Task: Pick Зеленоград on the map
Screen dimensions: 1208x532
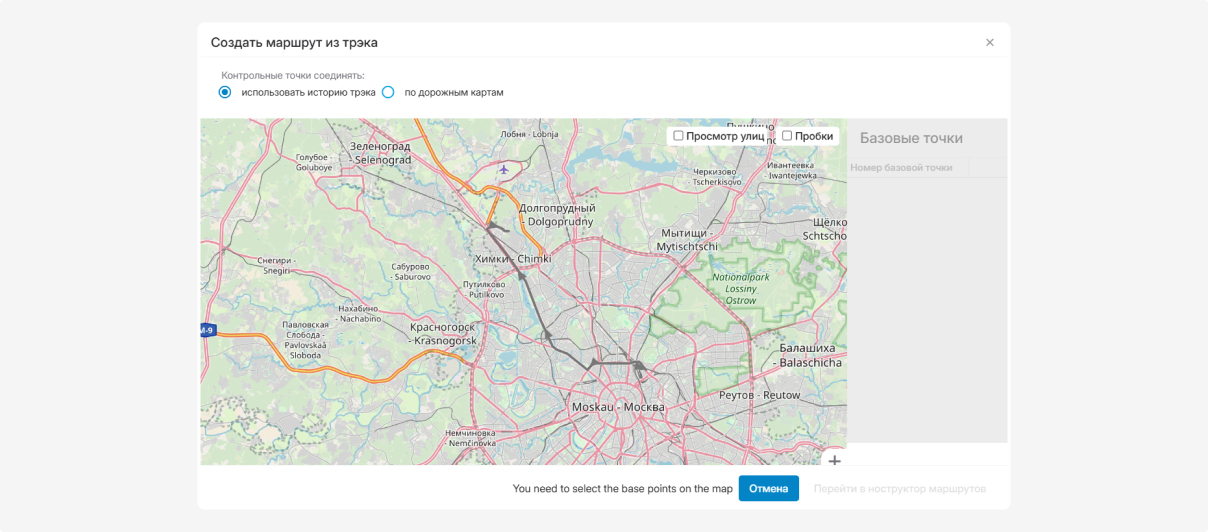Action: pos(381,153)
